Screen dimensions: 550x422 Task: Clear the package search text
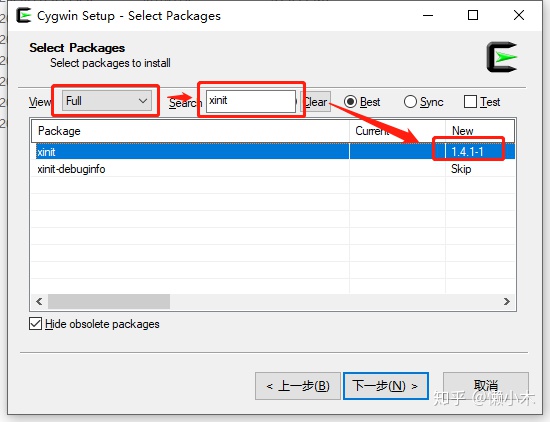(x=316, y=102)
